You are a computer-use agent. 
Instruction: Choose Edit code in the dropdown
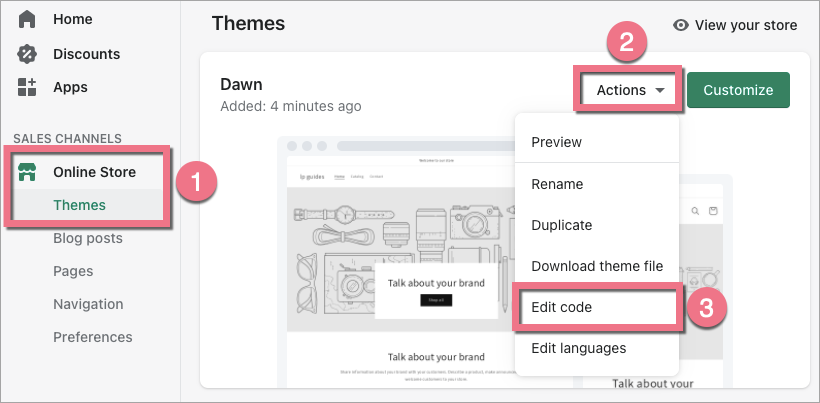point(561,307)
